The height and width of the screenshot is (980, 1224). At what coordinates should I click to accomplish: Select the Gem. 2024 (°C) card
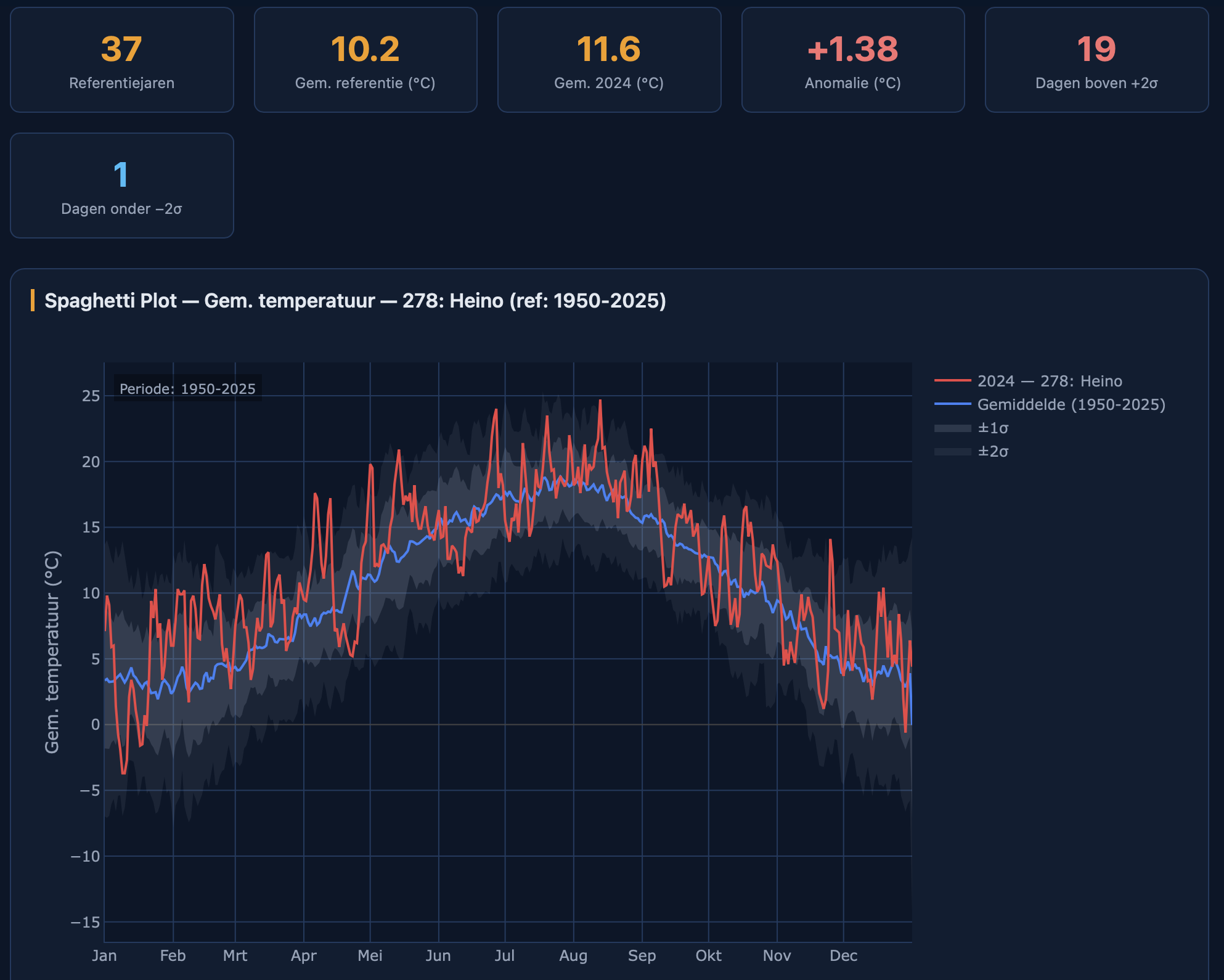[x=609, y=60]
